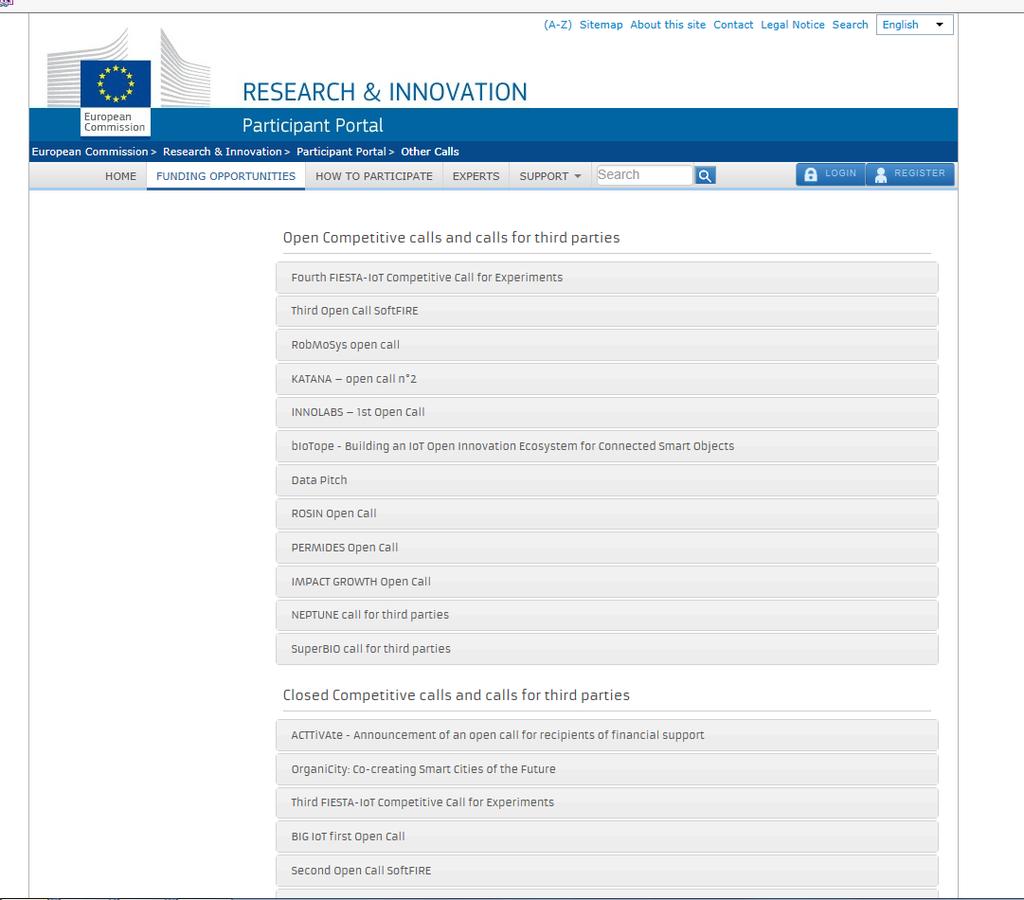Open the HOW TO PARTICIPATE tab

(374, 176)
